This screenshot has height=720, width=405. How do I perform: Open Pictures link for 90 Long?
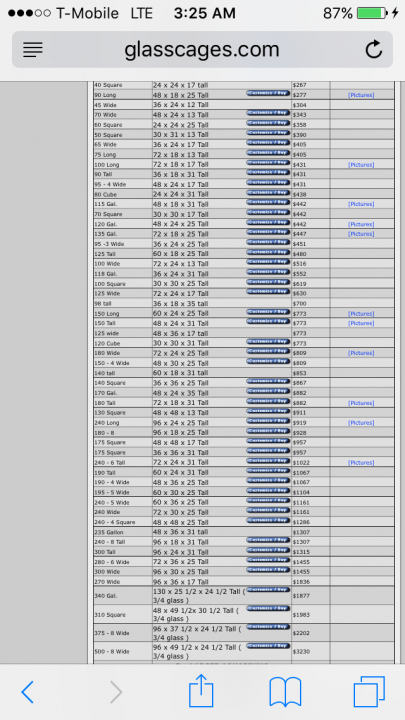click(x=361, y=95)
